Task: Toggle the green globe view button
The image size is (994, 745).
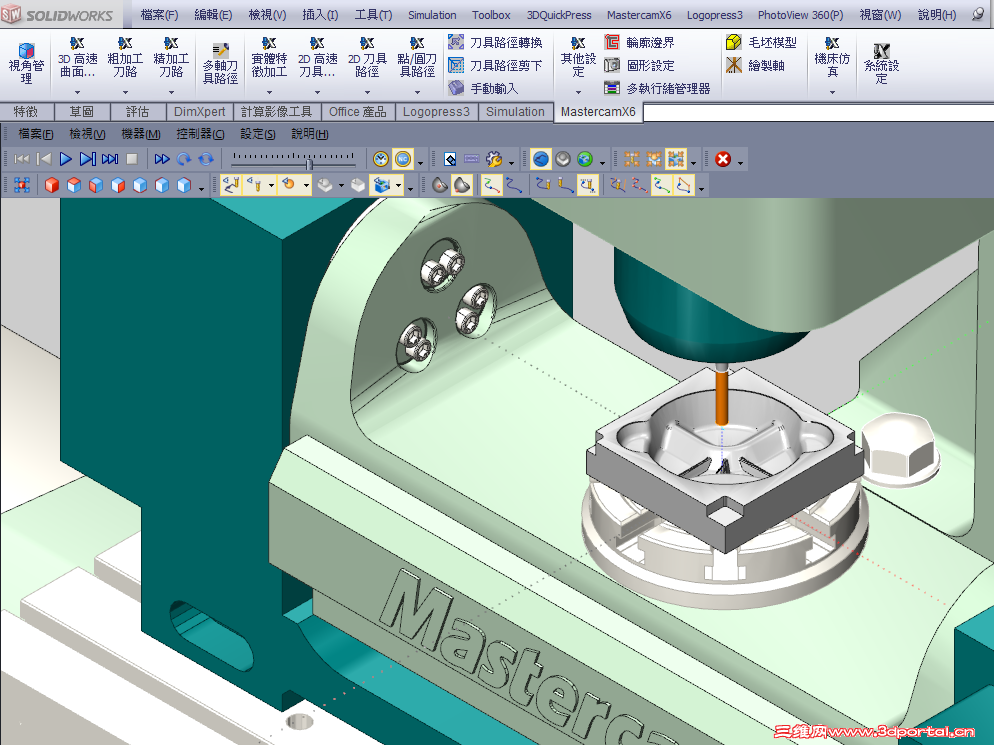Action: tap(585, 159)
